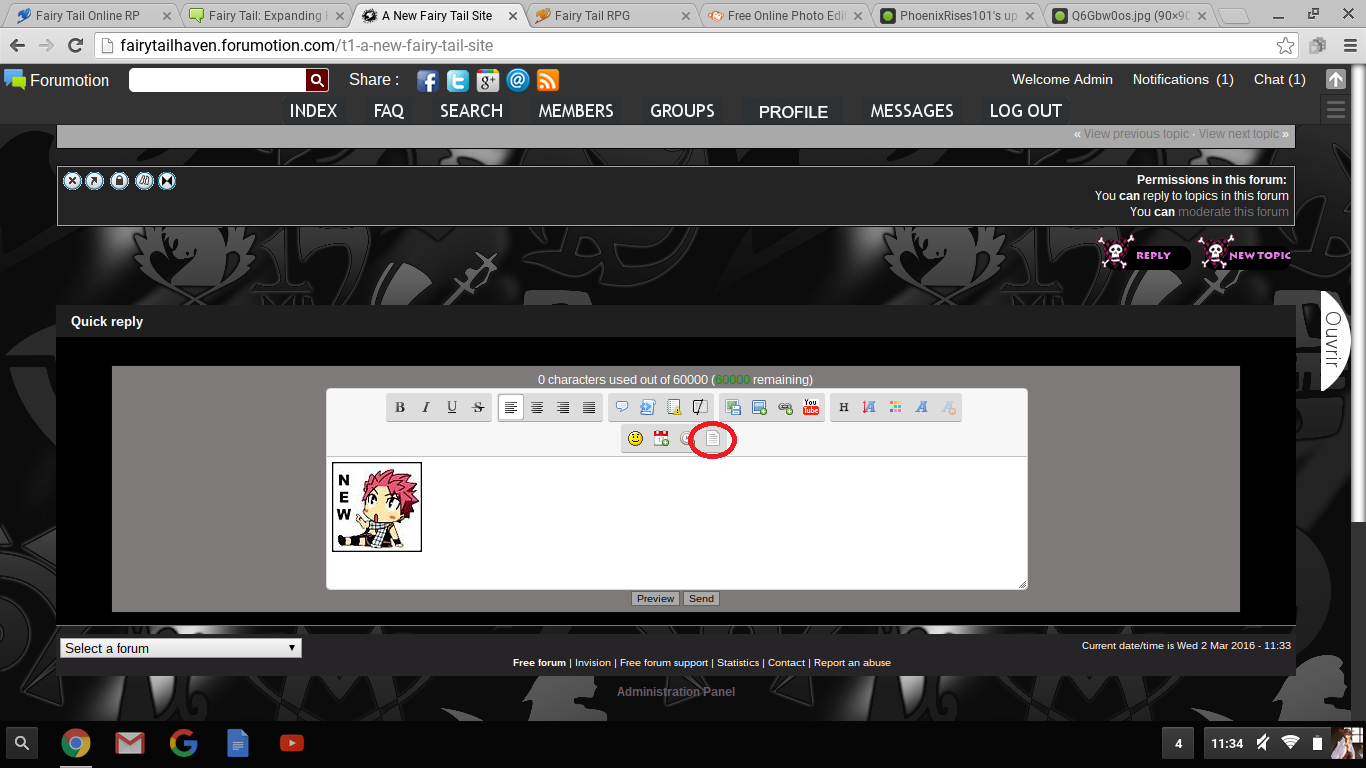Open the SEARCH navigation item
This screenshot has height=768, width=1366.
tap(471, 111)
